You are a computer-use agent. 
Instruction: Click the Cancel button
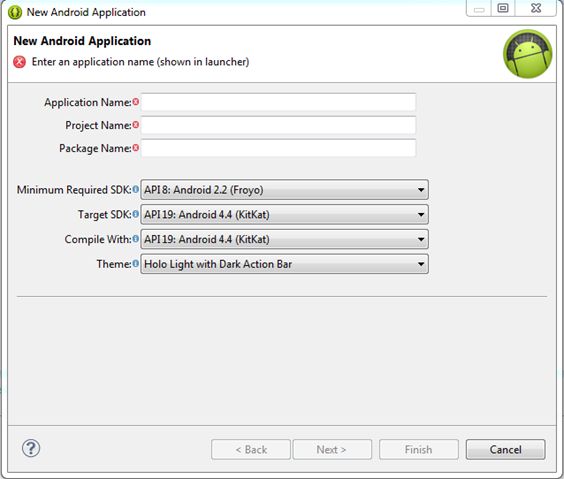505,450
